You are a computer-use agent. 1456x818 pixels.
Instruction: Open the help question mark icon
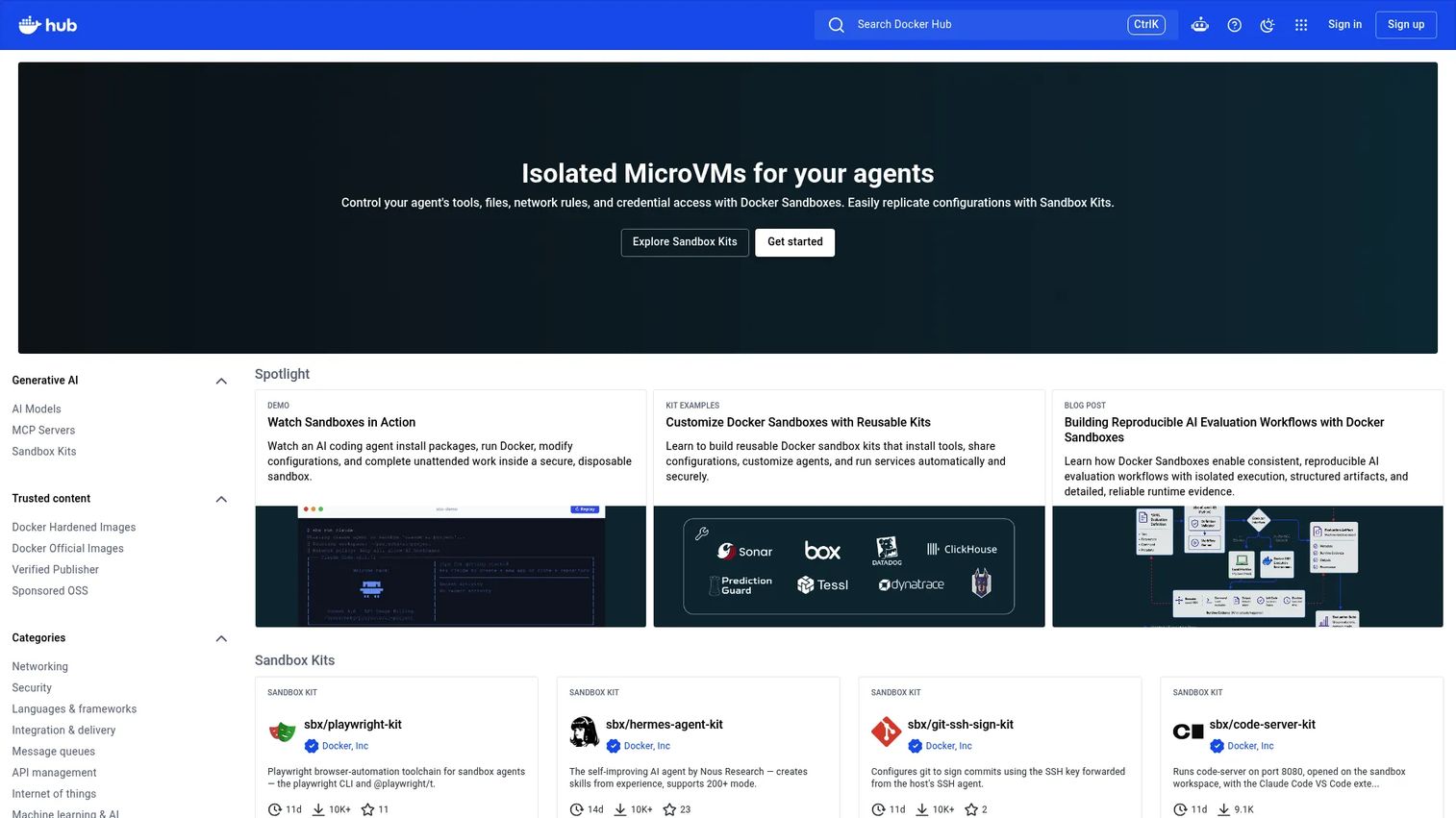(1235, 25)
